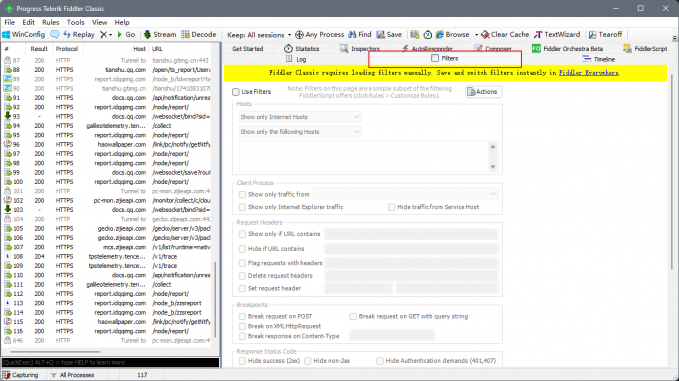
Task: Enable the Use Filters checkbox
Action: [x=236, y=92]
